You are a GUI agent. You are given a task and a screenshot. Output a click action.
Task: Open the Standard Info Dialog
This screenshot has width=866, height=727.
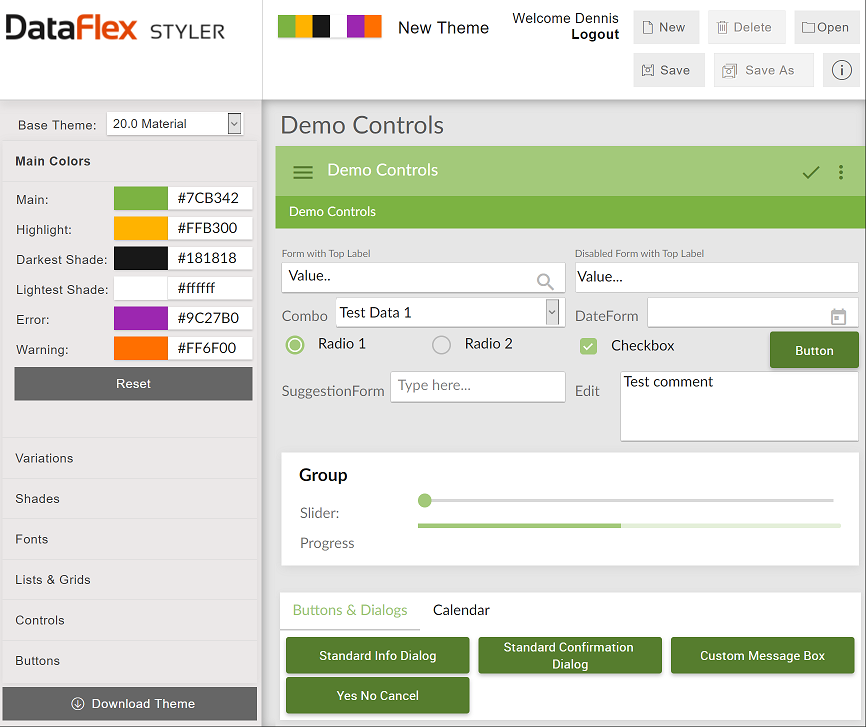coord(378,655)
